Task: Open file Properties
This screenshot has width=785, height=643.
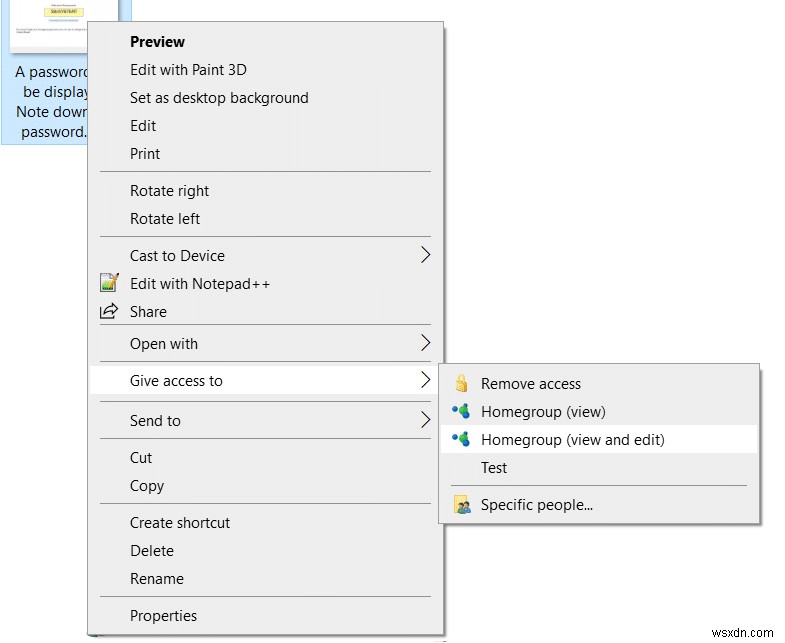Action: pyautogui.click(x=163, y=615)
